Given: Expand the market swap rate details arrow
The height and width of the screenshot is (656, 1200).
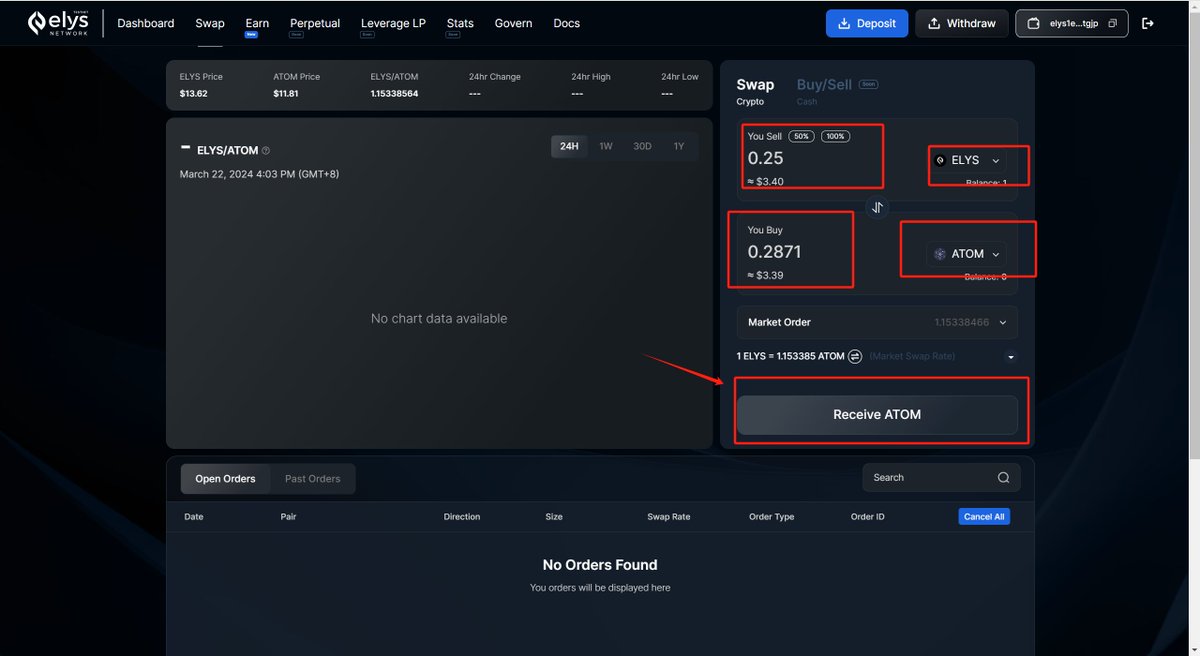Looking at the screenshot, I should tap(1010, 357).
